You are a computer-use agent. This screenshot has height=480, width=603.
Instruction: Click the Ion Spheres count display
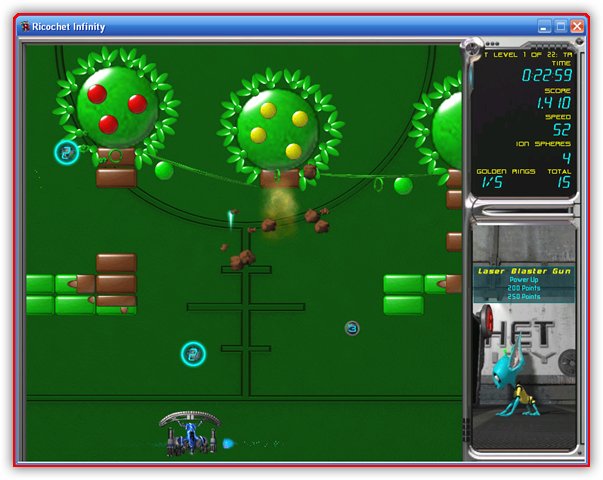pos(565,157)
